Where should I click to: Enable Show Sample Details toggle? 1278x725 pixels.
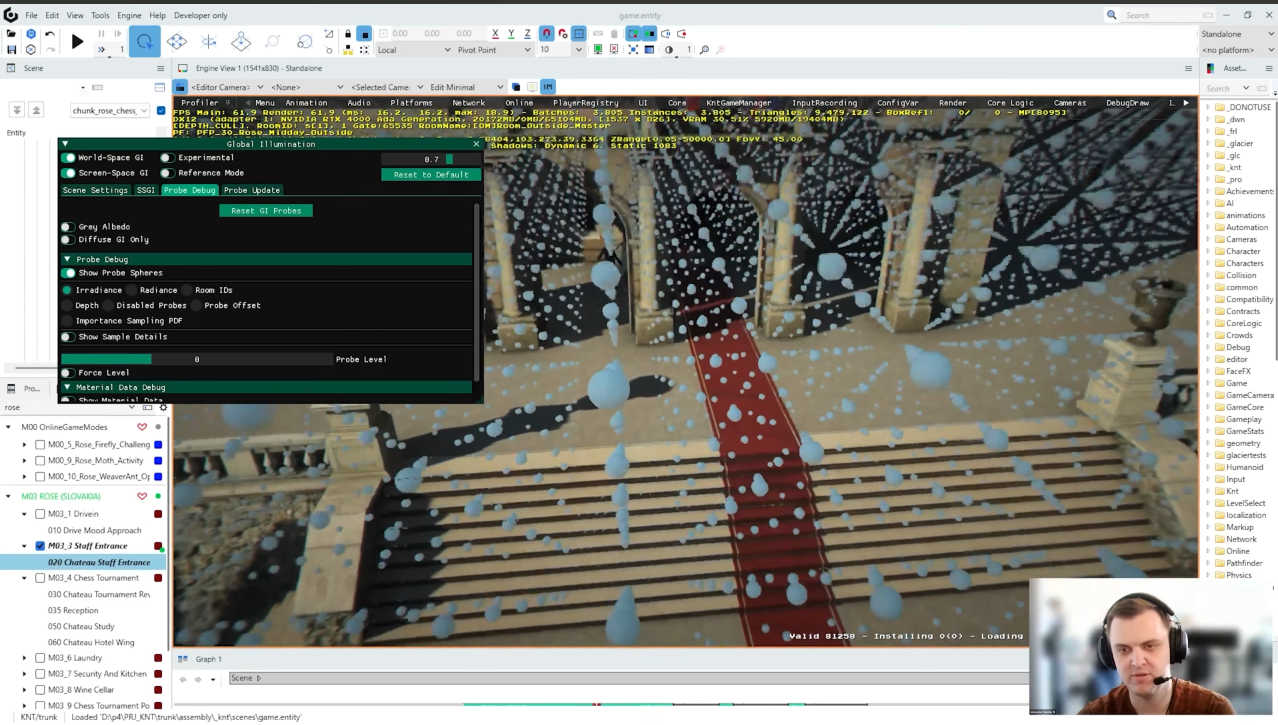67,337
